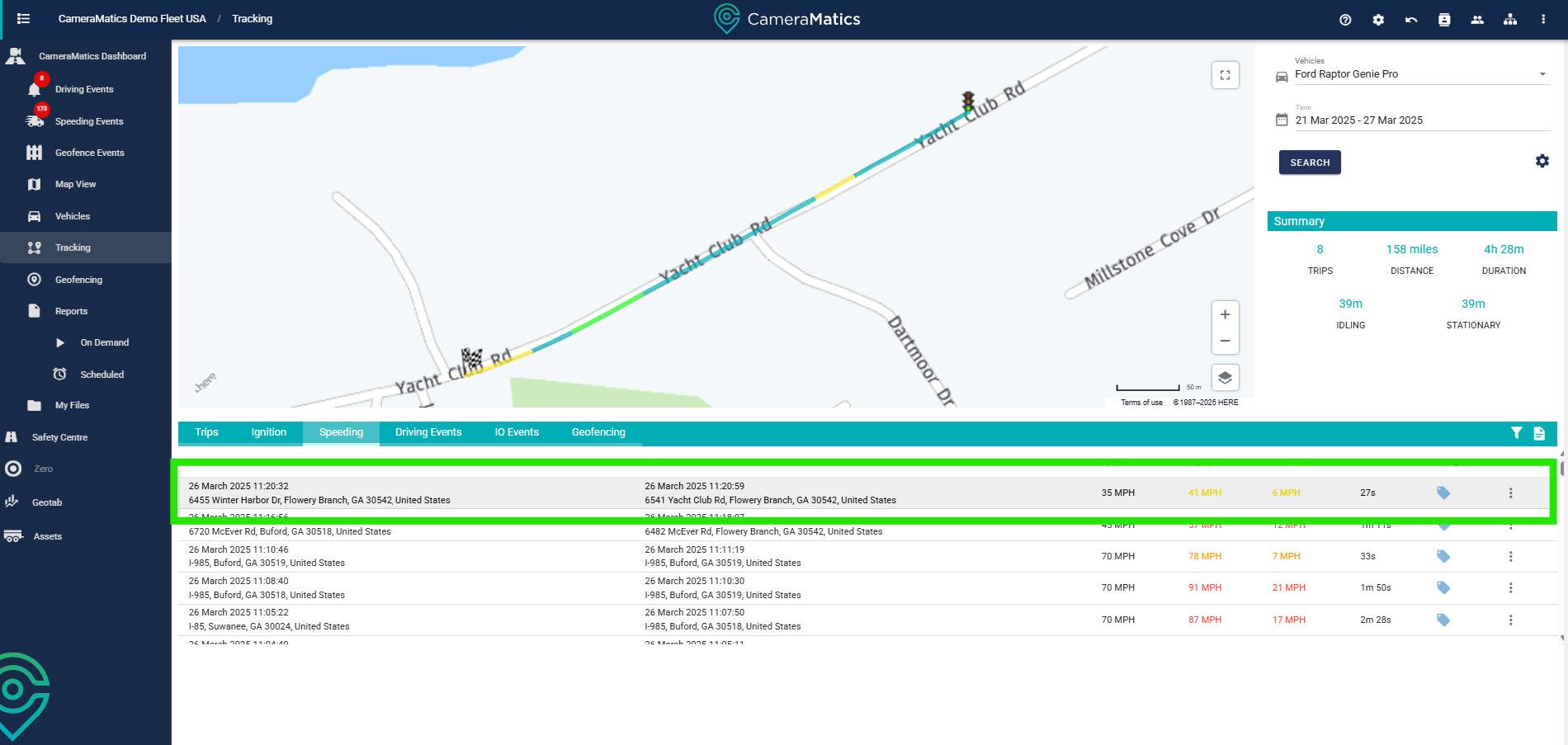Select the Geofencing tab

point(598,432)
